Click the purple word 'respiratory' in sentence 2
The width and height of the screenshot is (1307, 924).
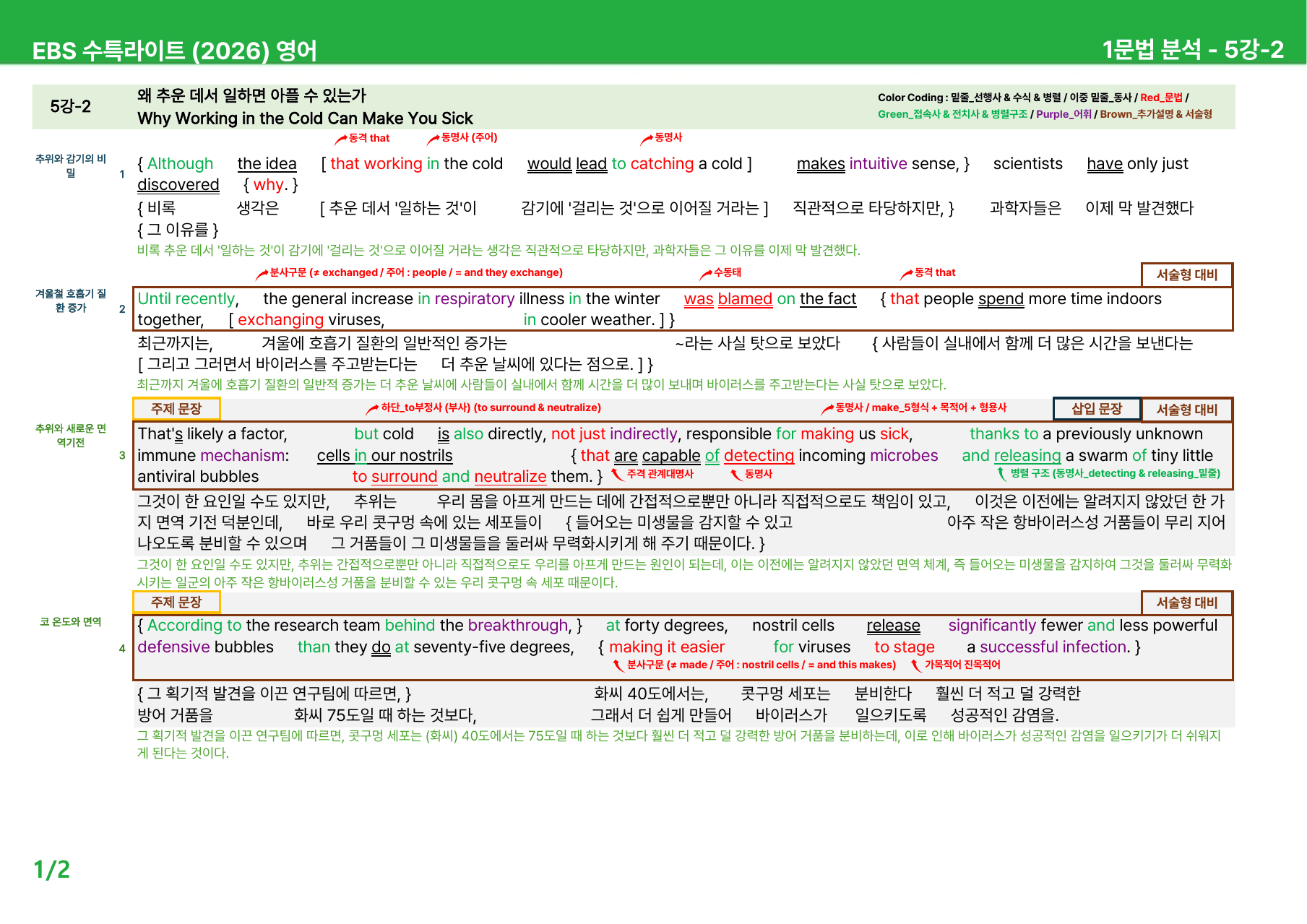click(x=475, y=299)
